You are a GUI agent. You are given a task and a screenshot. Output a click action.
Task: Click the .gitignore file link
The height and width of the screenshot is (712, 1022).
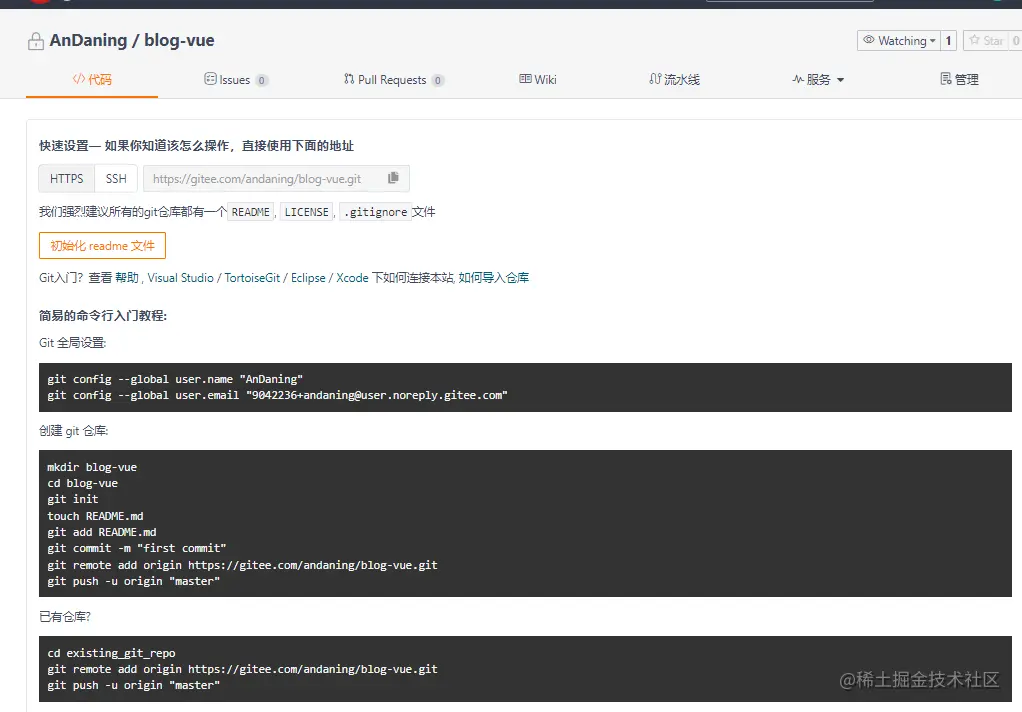coord(375,212)
